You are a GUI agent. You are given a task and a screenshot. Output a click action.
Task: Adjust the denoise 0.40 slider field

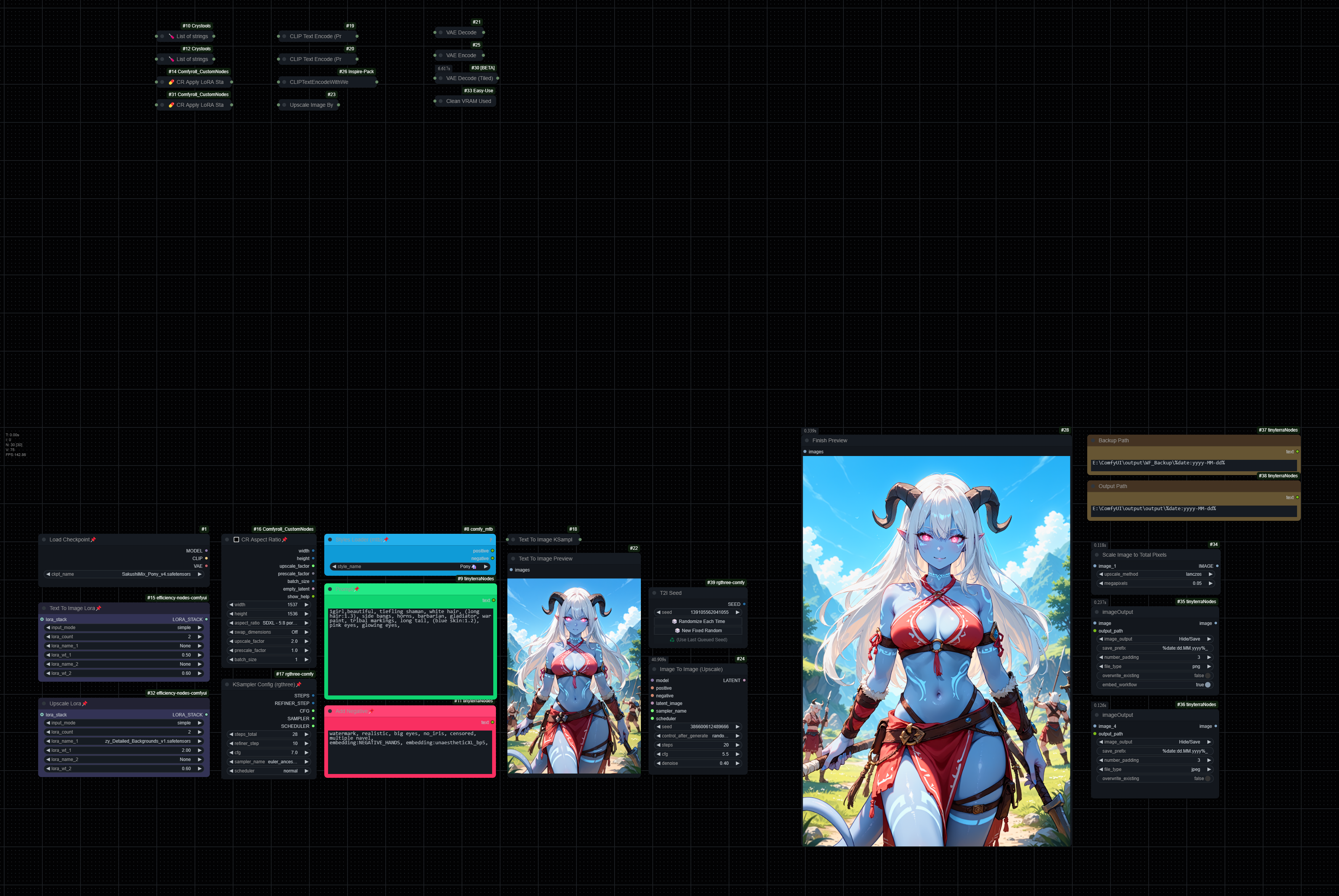coord(698,763)
